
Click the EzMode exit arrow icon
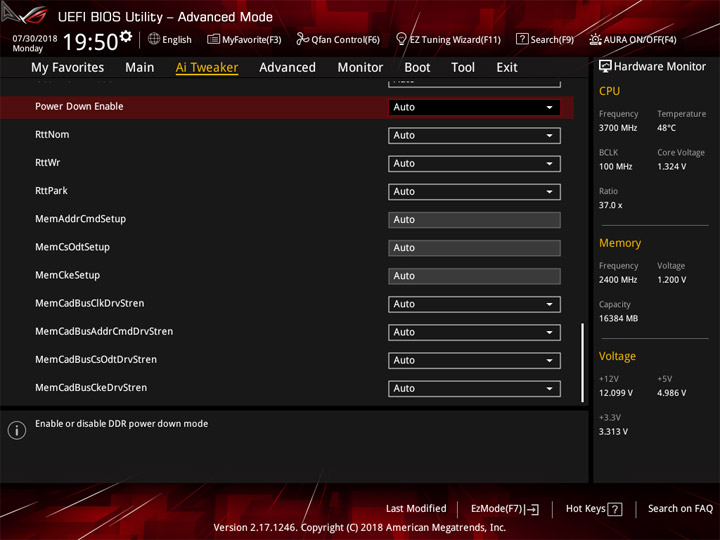click(x=533, y=509)
